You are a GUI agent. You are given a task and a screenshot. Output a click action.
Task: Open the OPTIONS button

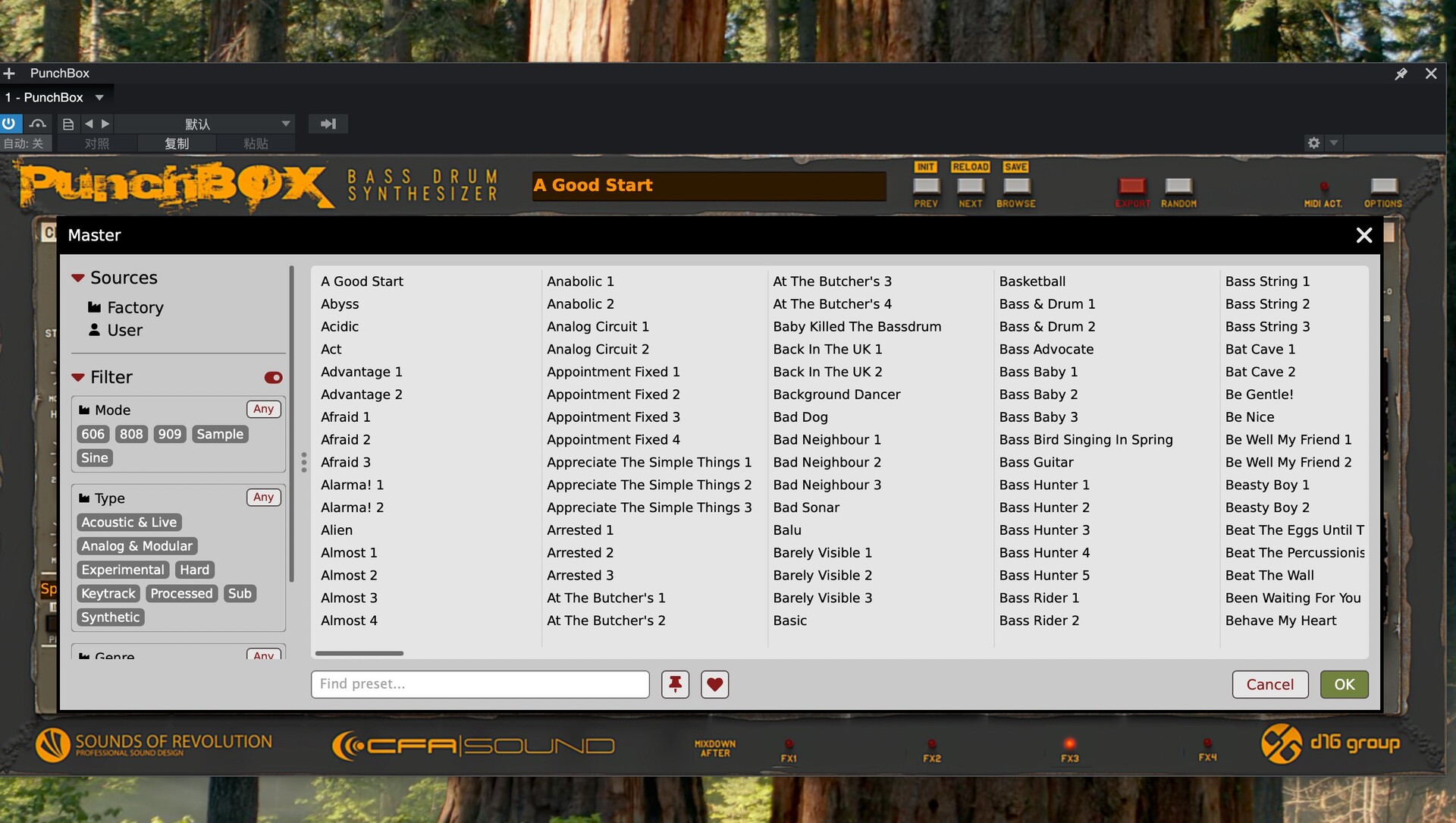click(1383, 186)
